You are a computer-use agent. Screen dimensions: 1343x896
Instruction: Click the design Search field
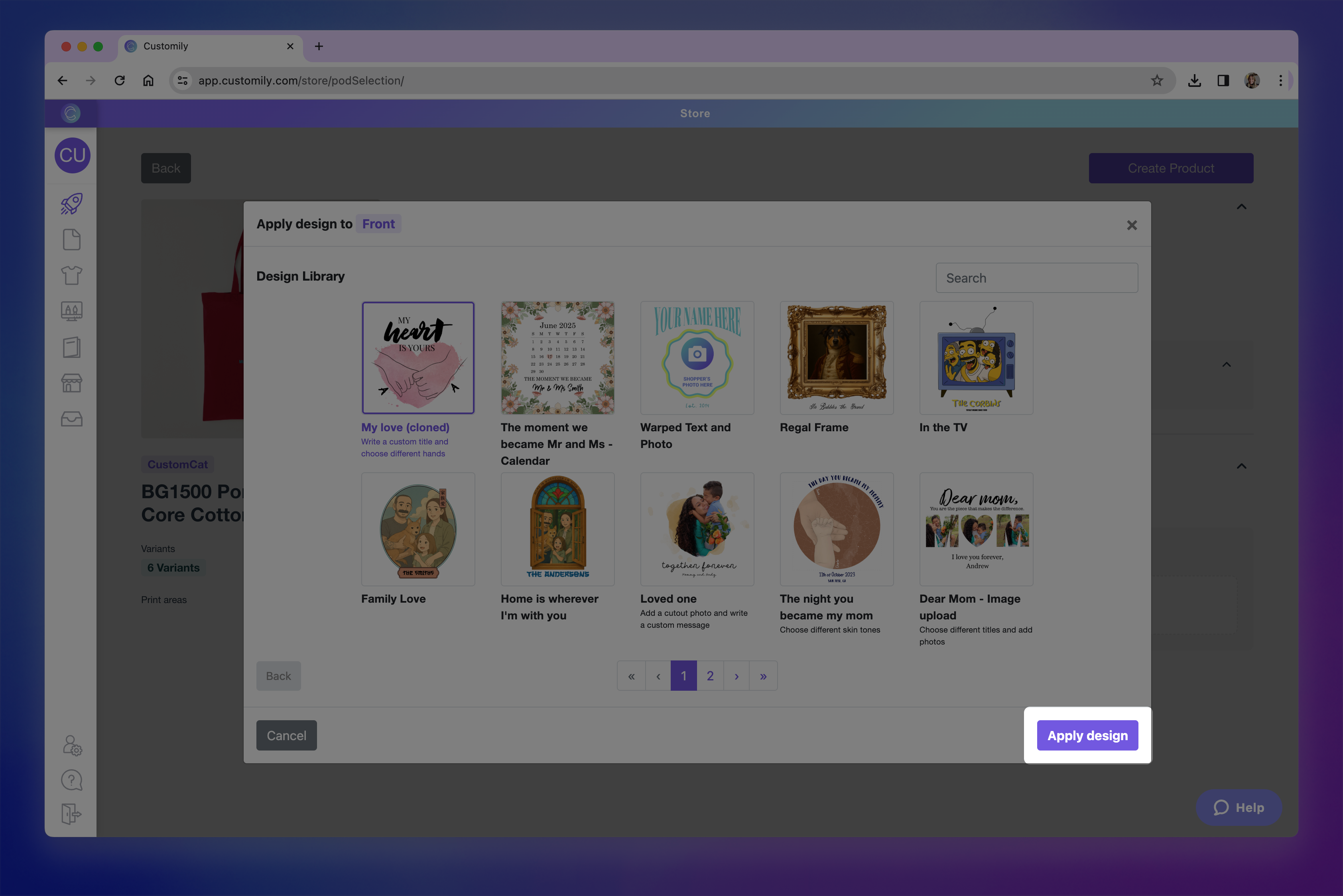point(1036,278)
